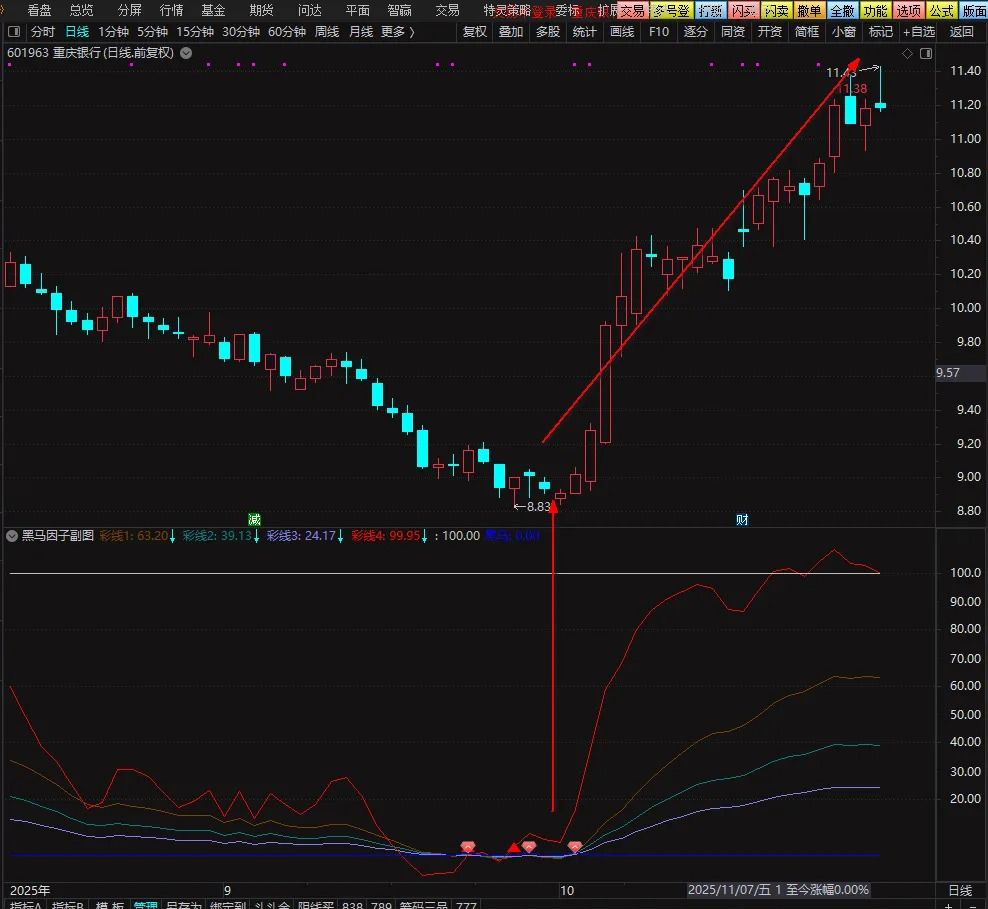
Task: Click the rightmost pink diamond signal marker
Action: pyautogui.click(x=575, y=847)
